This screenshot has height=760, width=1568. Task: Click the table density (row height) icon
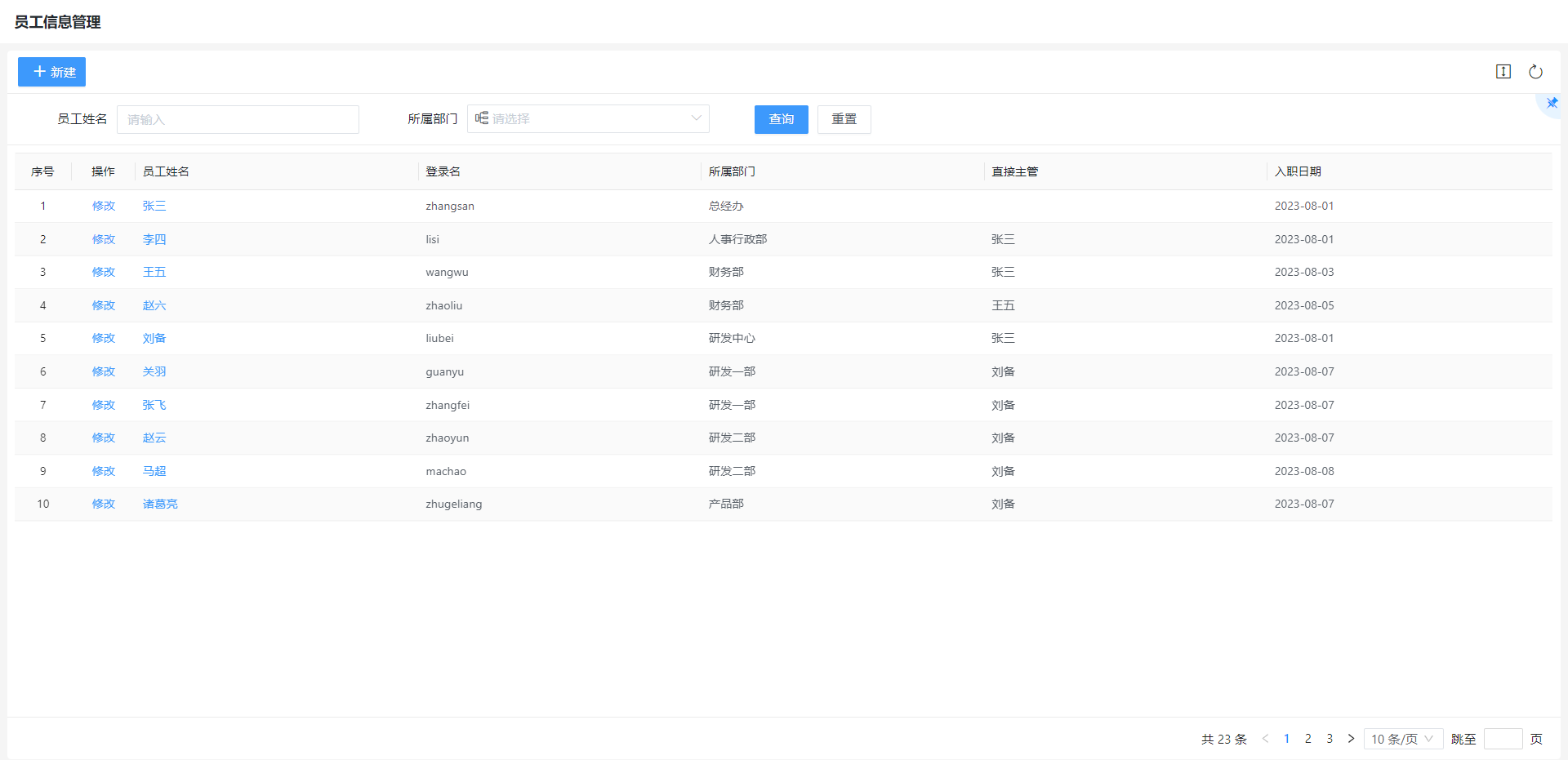coord(1503,72)
